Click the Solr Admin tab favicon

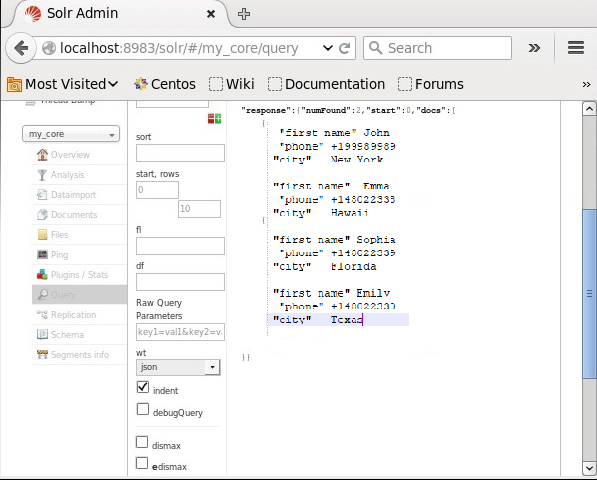(33, 14)
